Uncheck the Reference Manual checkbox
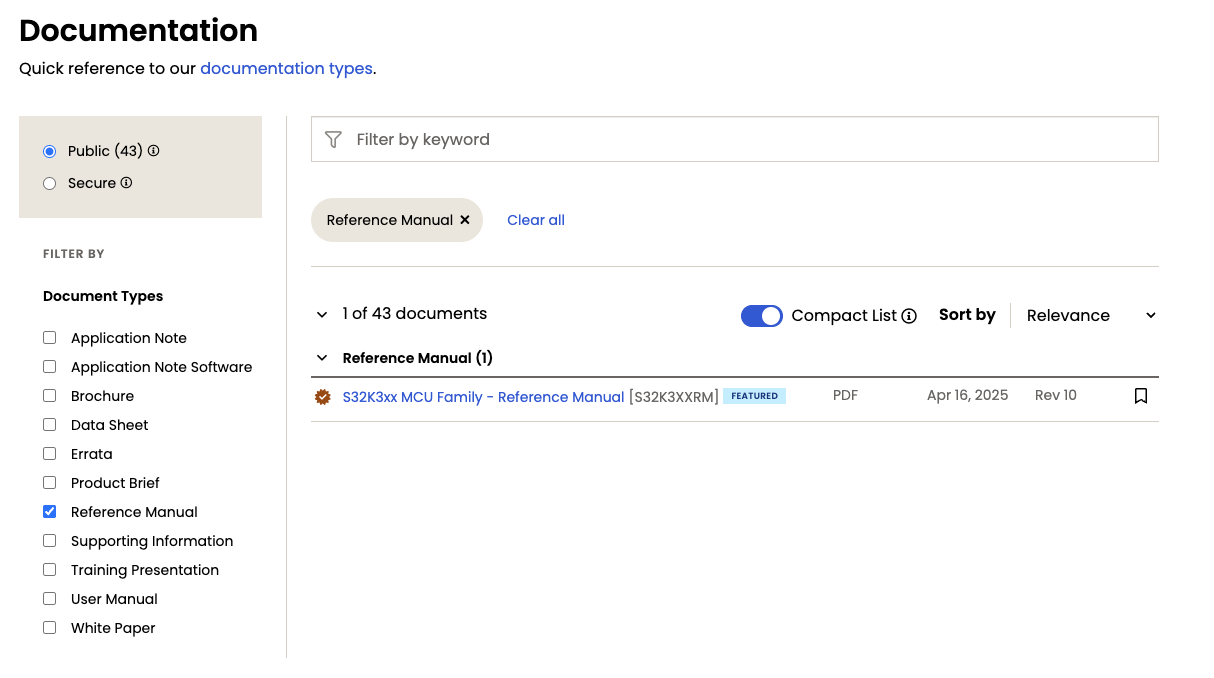This screenshot has width=1214, height=678. click(50, 512)
